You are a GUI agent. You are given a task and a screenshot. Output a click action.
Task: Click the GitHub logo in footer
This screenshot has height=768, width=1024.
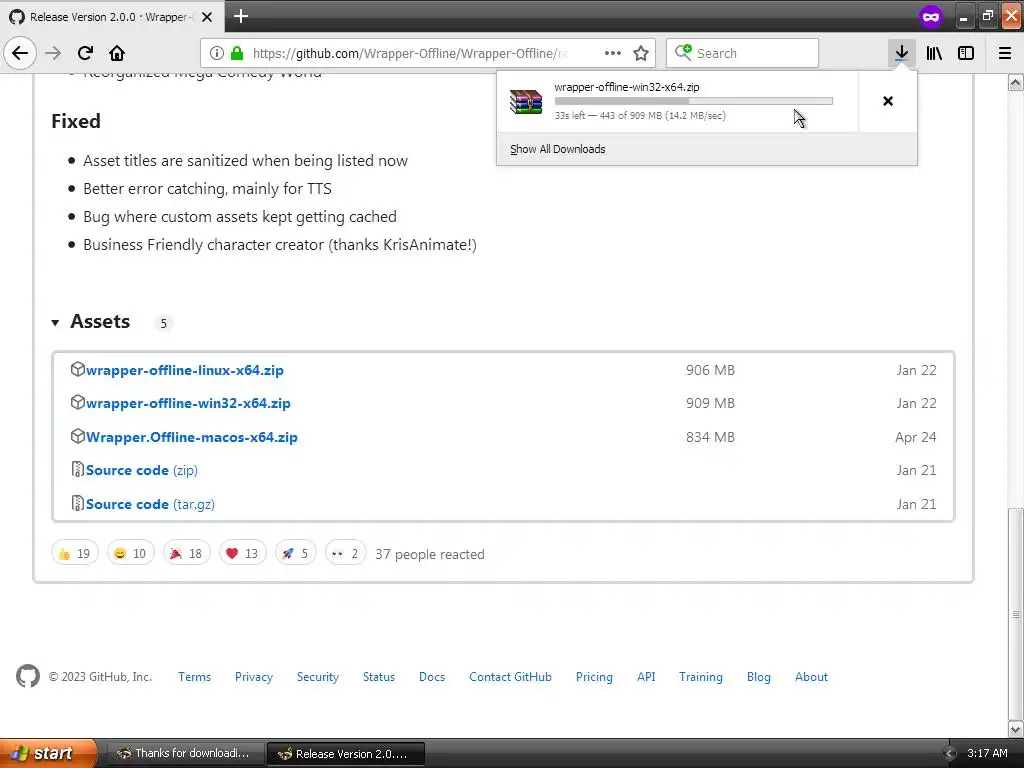(x=27, y=677)
